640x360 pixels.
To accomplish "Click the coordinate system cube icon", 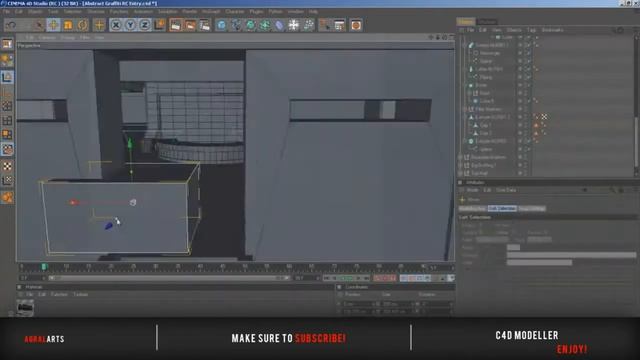I will [159, 25].
